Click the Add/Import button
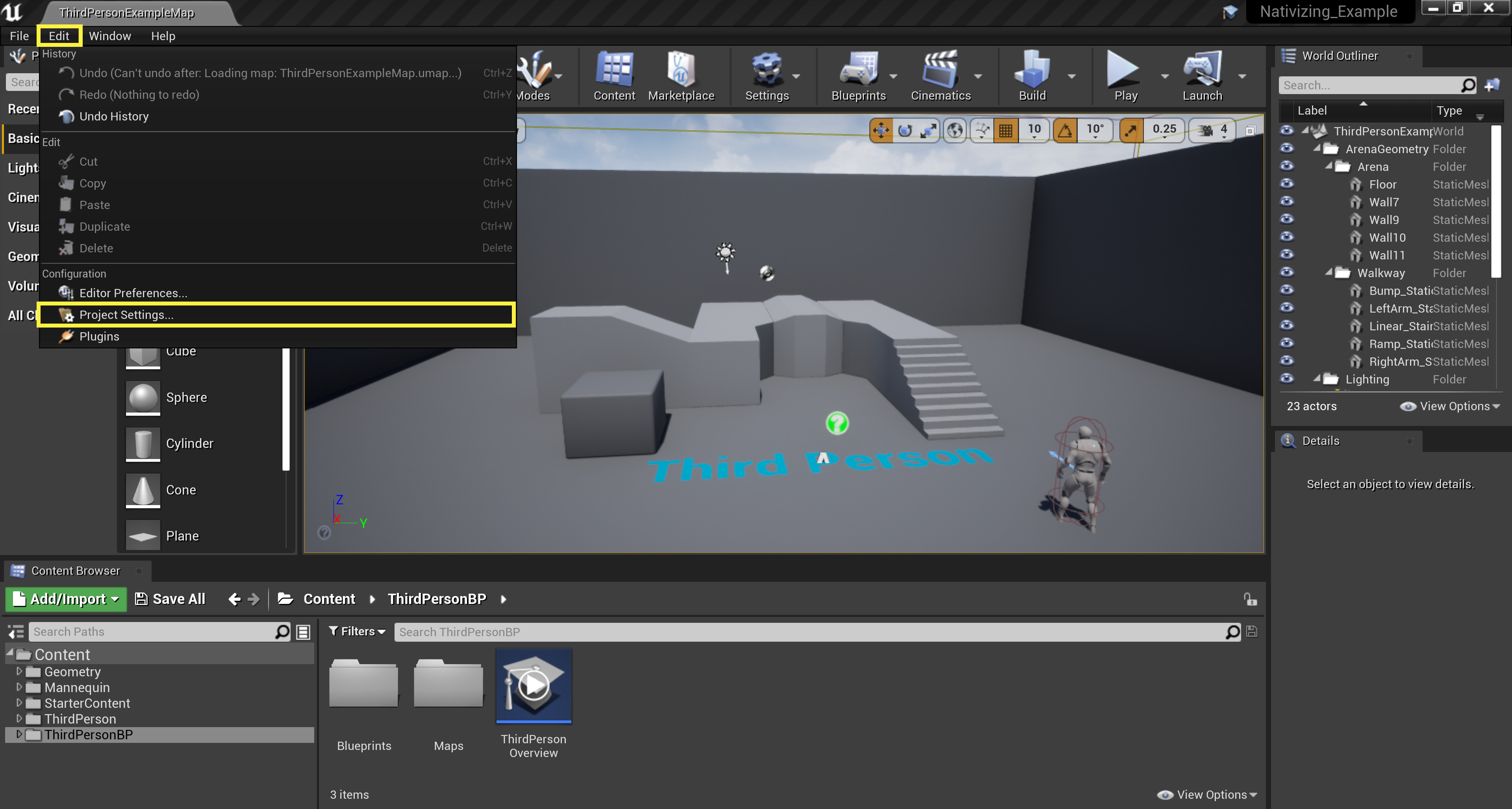1512x809 pixels. pos(66,599)
